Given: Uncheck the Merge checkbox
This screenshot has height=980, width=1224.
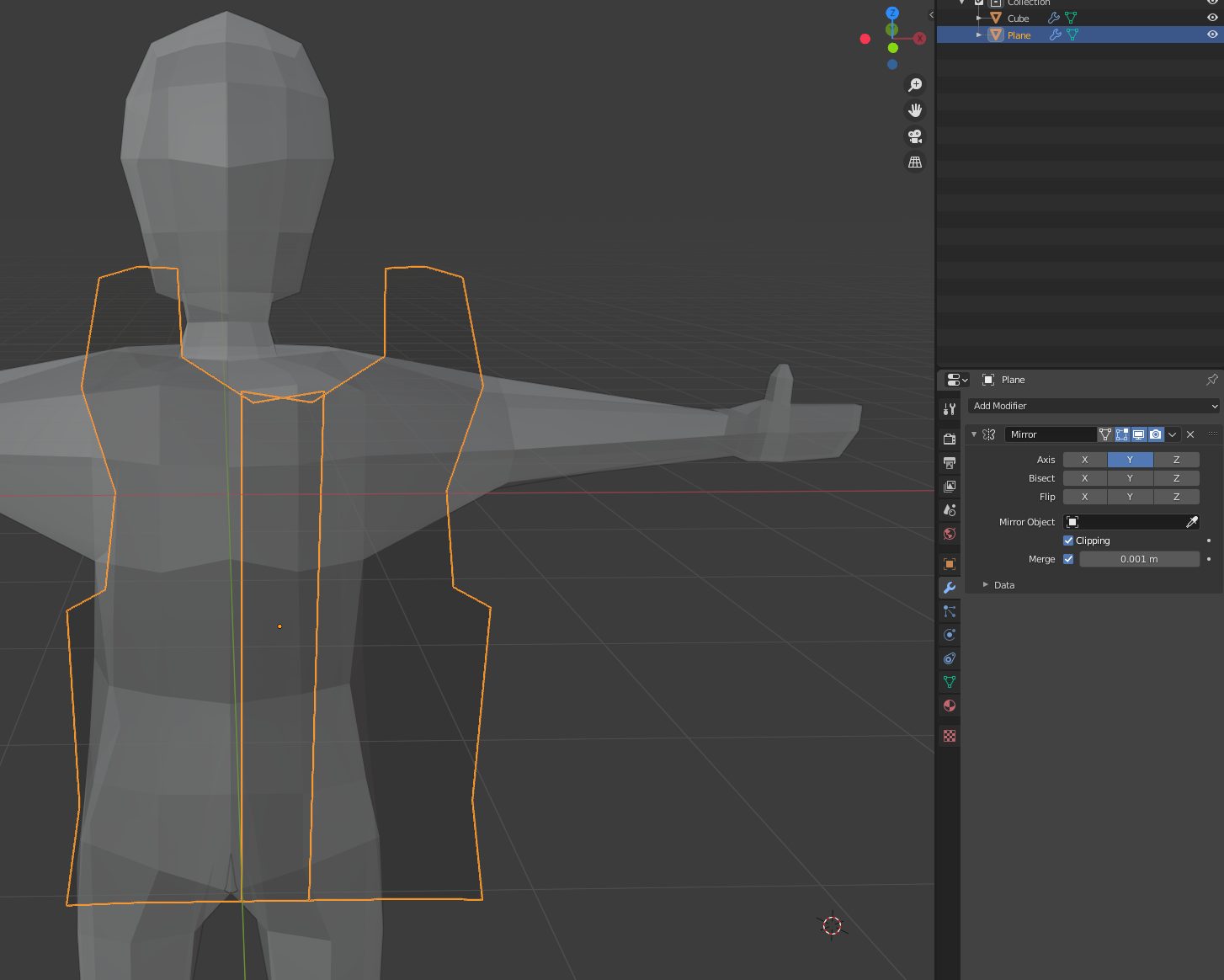Looking at the screenshot, I should coord(1068,559).
